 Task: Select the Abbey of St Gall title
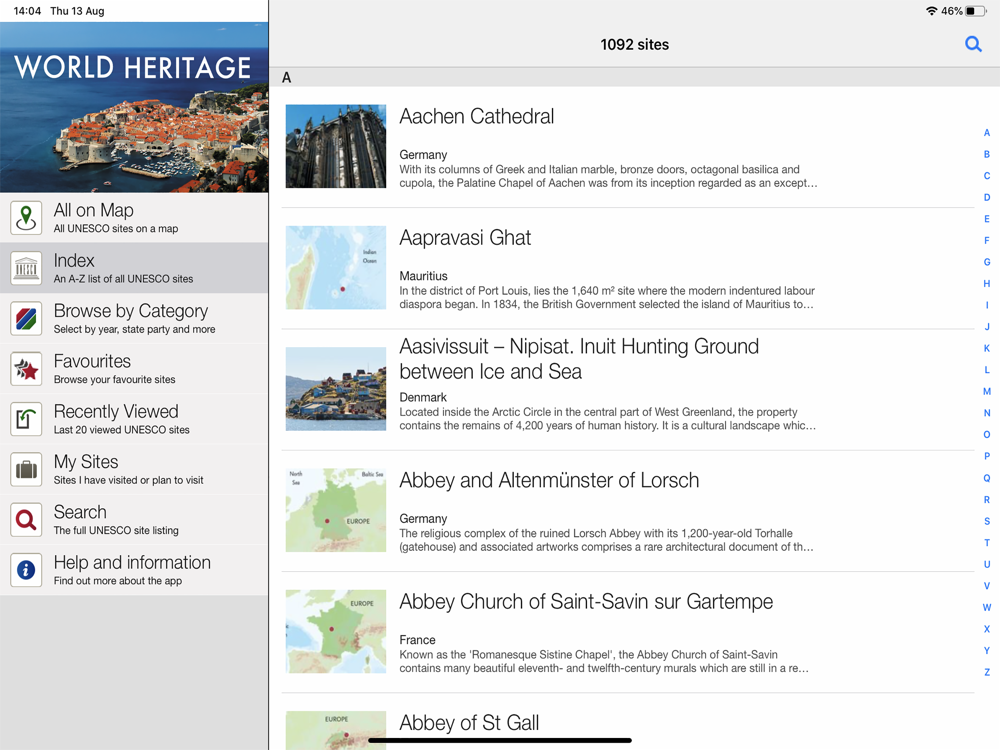(x=469, y=723)
